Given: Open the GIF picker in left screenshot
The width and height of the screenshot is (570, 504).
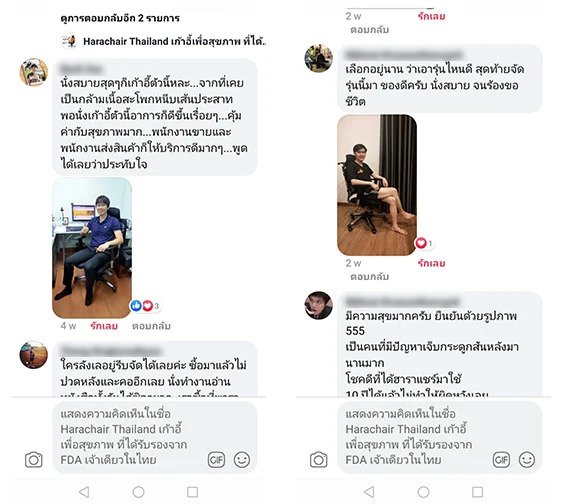Looking at the screenshot, I should point(216,460).
